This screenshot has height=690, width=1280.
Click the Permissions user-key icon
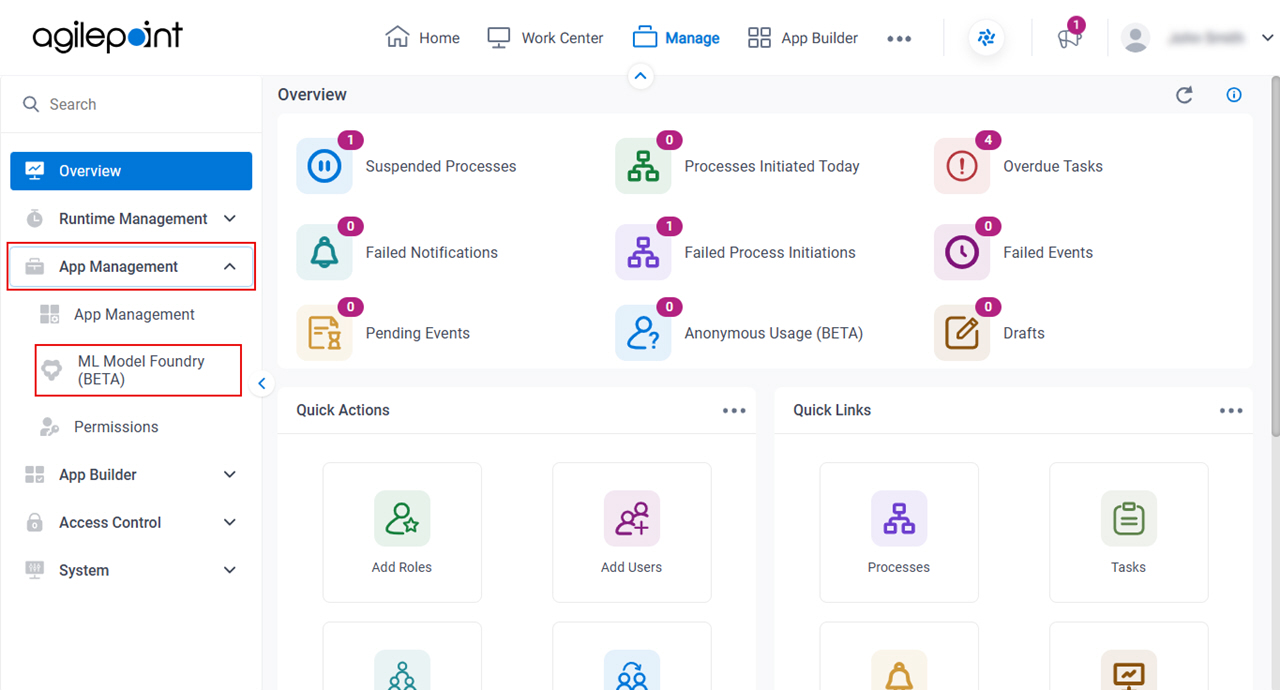(49, 427)
